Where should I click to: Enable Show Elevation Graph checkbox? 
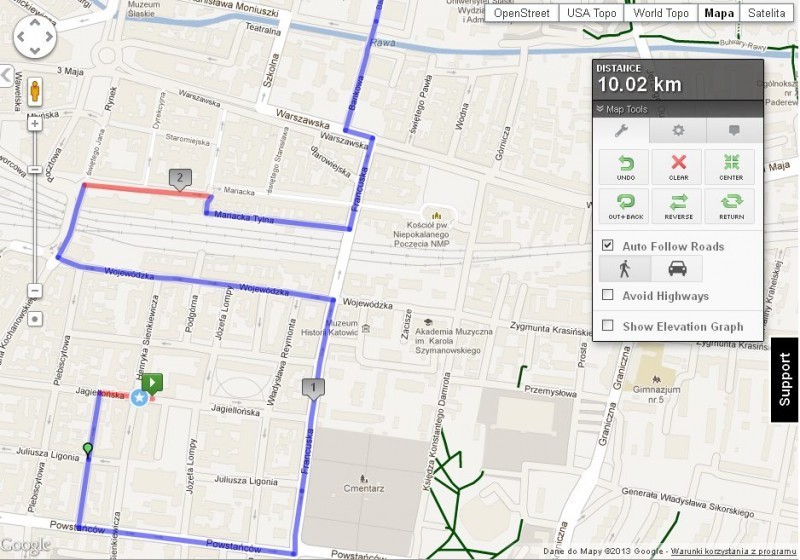click(x=607, y=325)
